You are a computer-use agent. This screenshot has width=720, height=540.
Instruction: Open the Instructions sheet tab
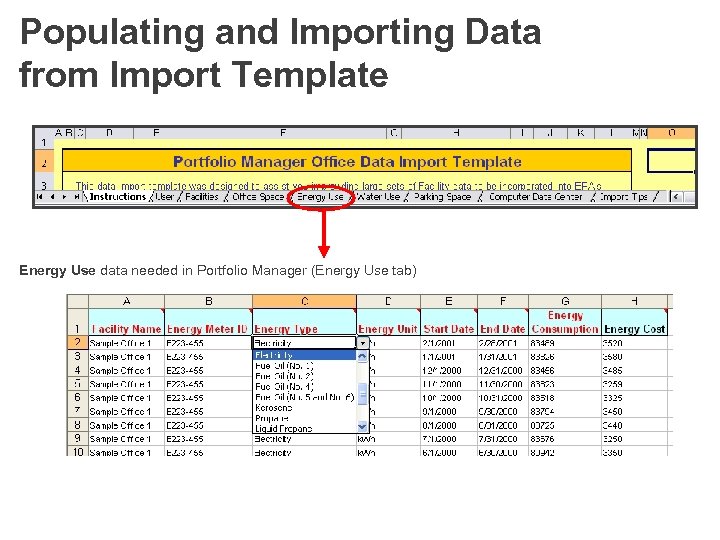coord(118,197)
